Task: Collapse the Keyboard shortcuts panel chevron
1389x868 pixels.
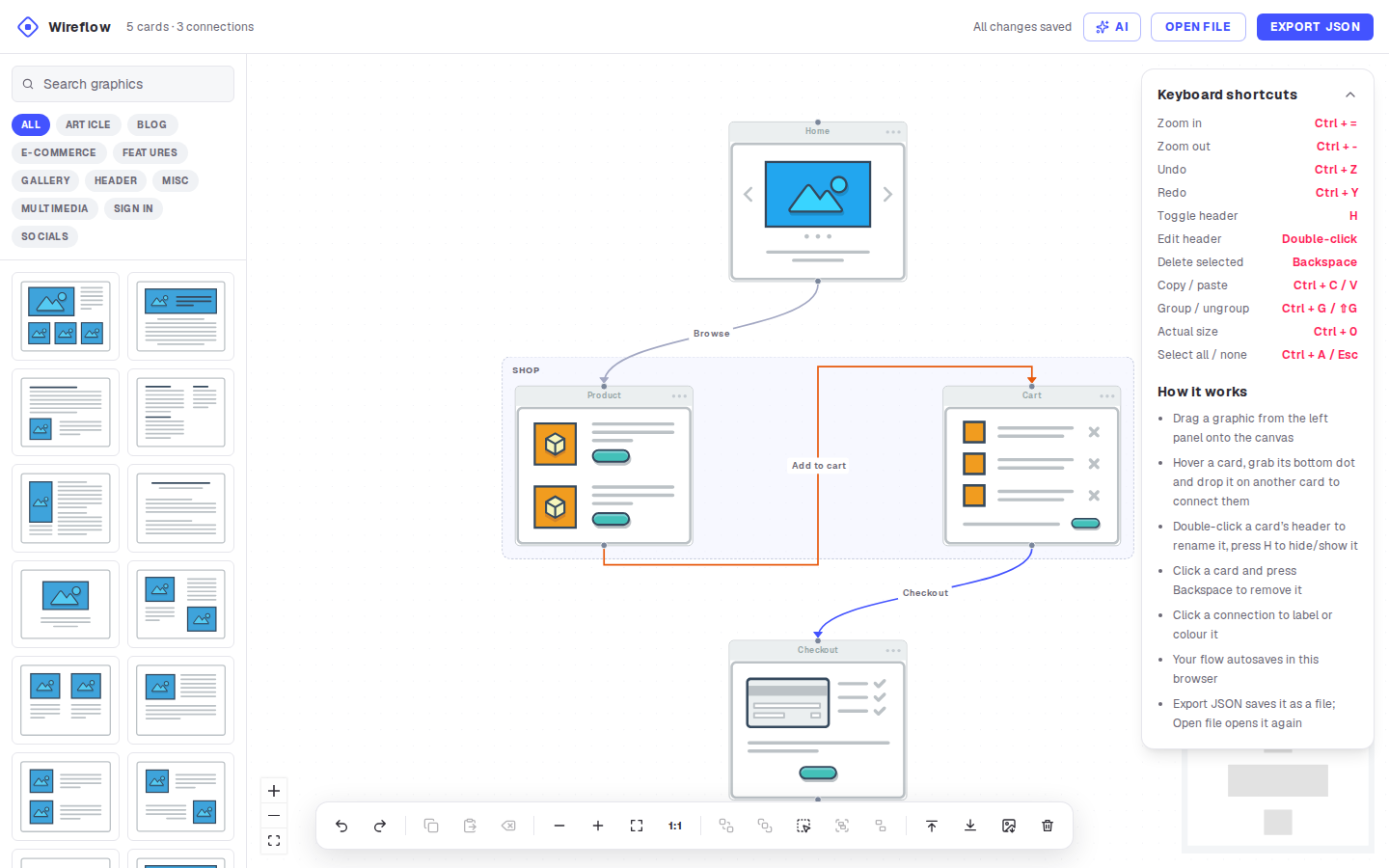Action: (1350, 95)
